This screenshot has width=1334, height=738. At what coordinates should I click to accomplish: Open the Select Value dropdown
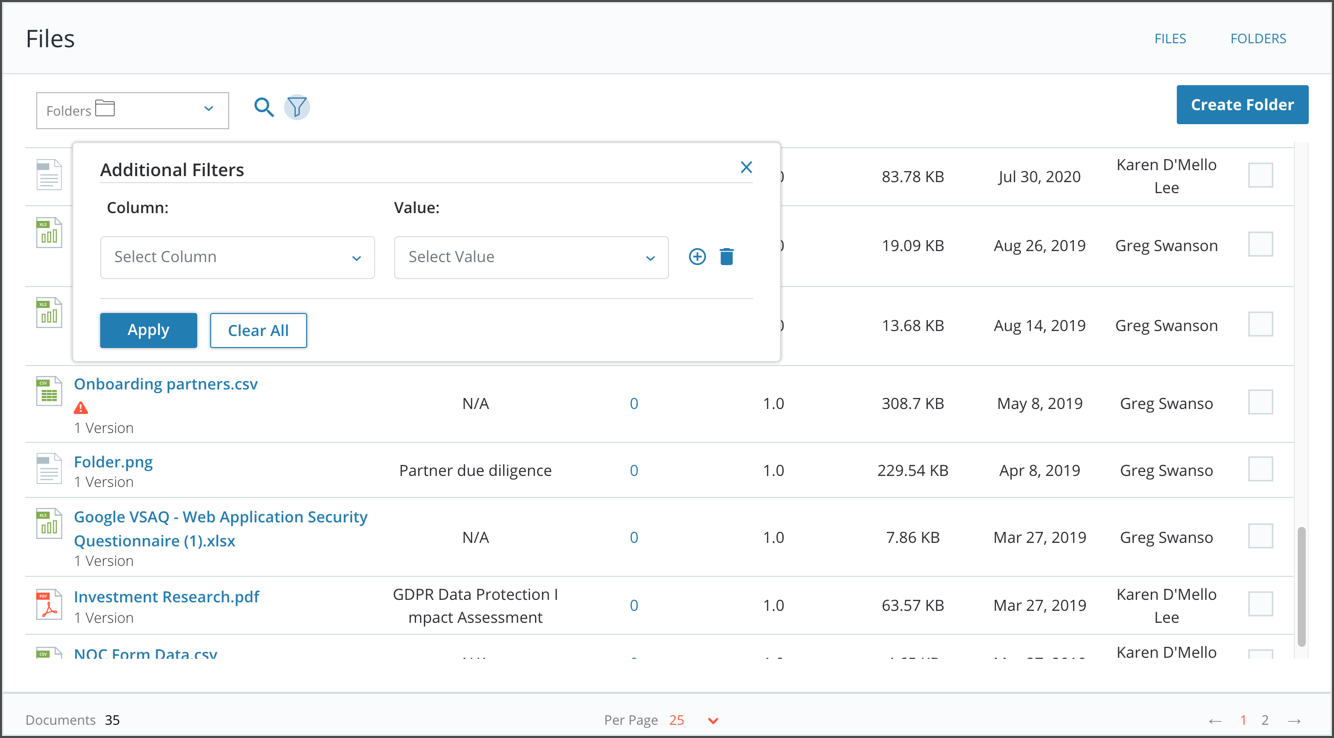pos(531,257)
